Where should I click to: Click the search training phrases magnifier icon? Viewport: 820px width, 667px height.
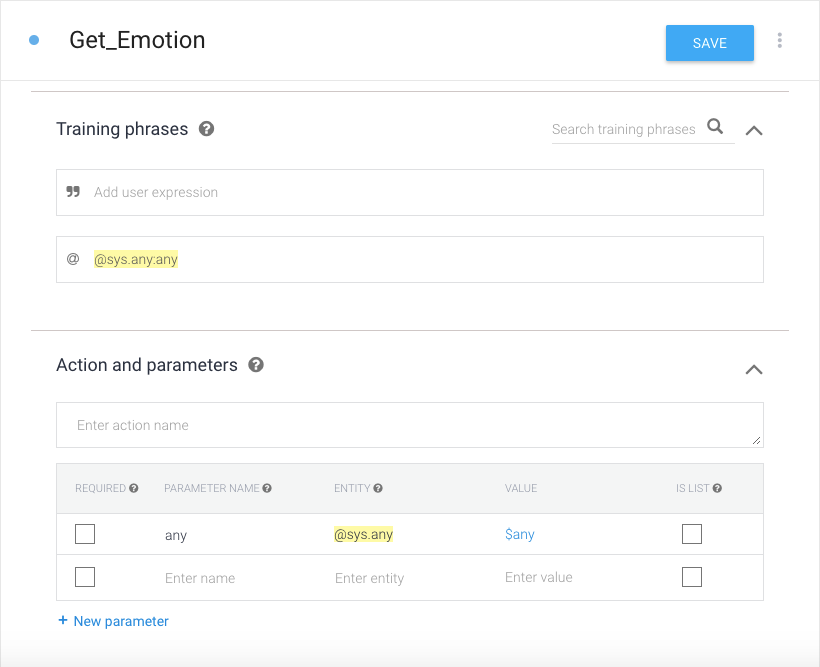715,127
